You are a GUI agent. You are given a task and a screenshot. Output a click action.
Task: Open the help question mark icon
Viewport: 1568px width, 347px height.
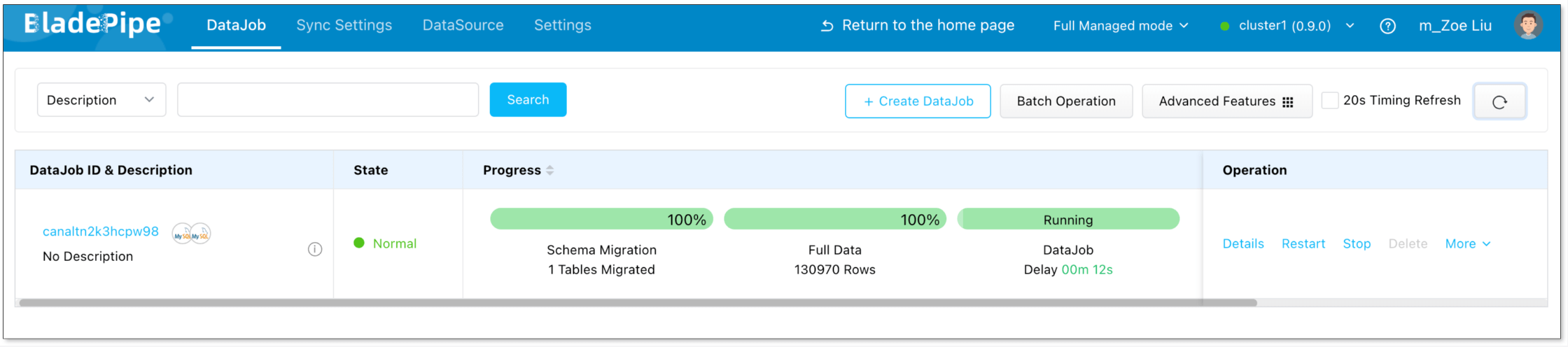[x=1387, y=26]
